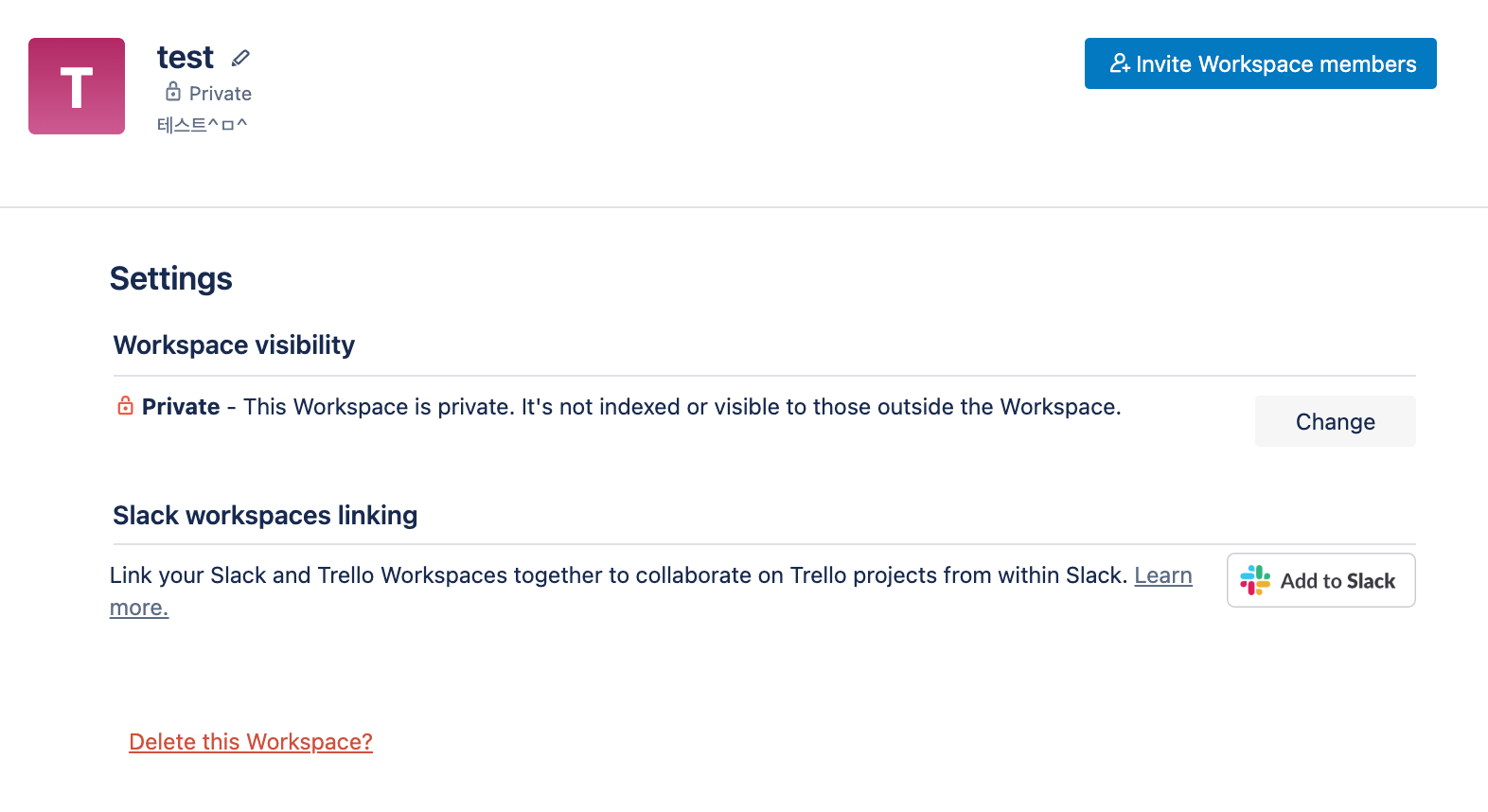
Task: Click the Private label in header
Action: click(221, 94)
